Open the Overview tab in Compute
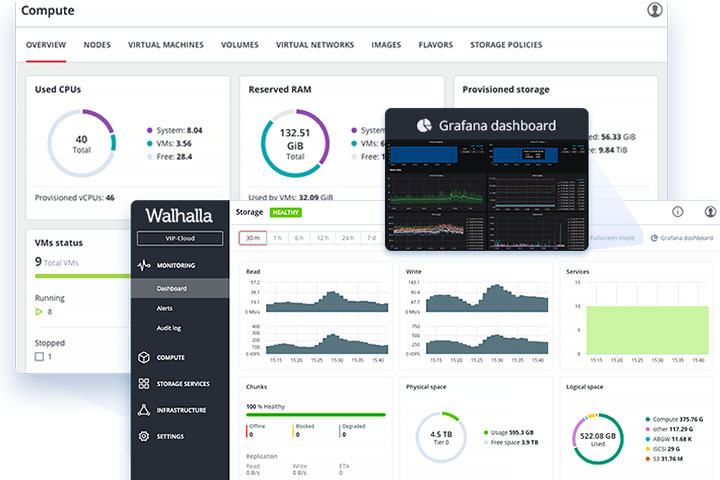The image size is (720, 480). [46, 45]
